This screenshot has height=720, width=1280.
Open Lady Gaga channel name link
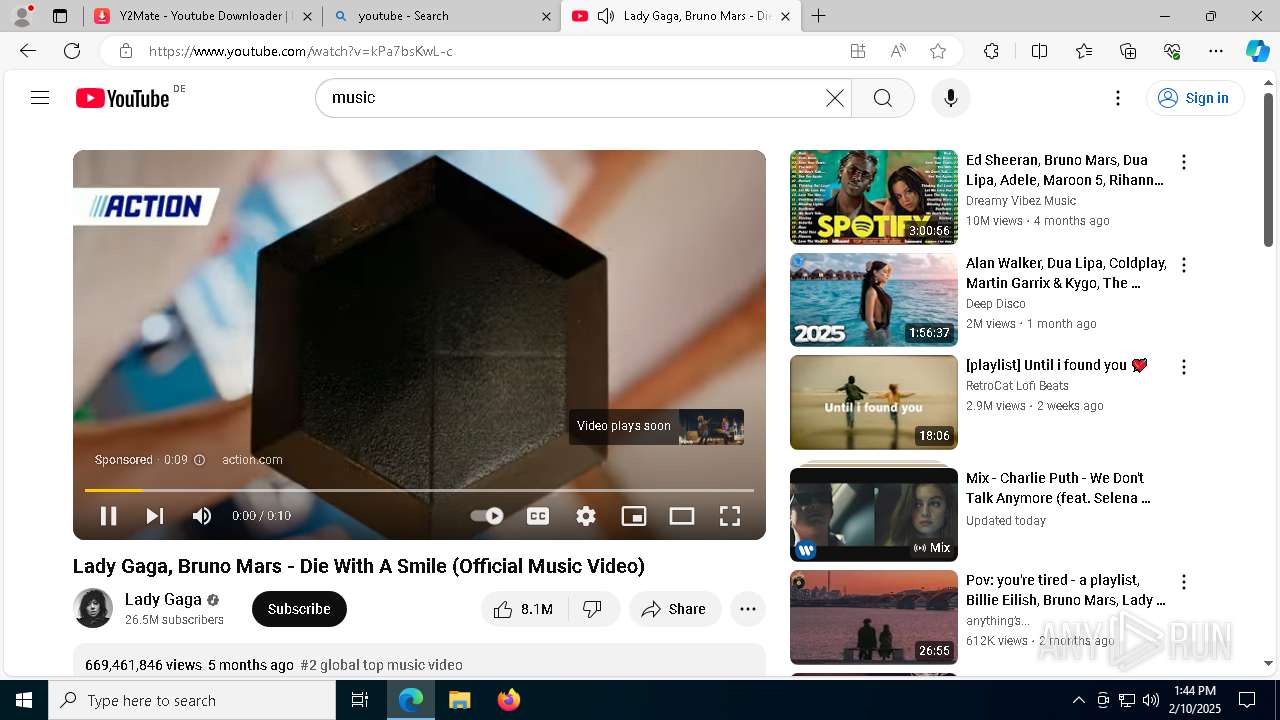(x=163, y=599)
